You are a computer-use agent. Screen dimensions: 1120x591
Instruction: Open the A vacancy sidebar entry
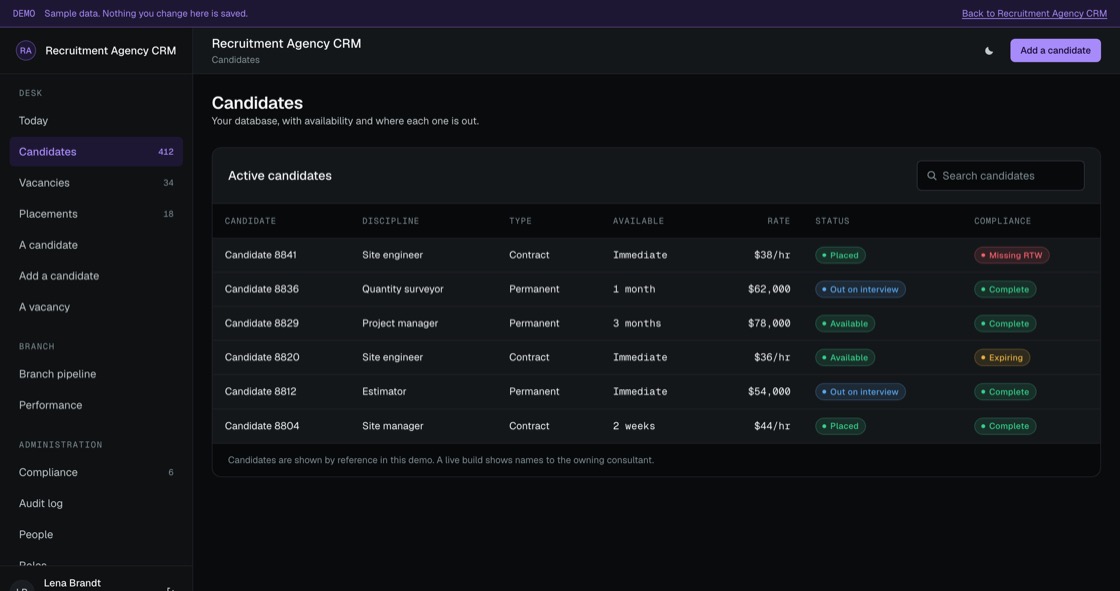point(96,307)
